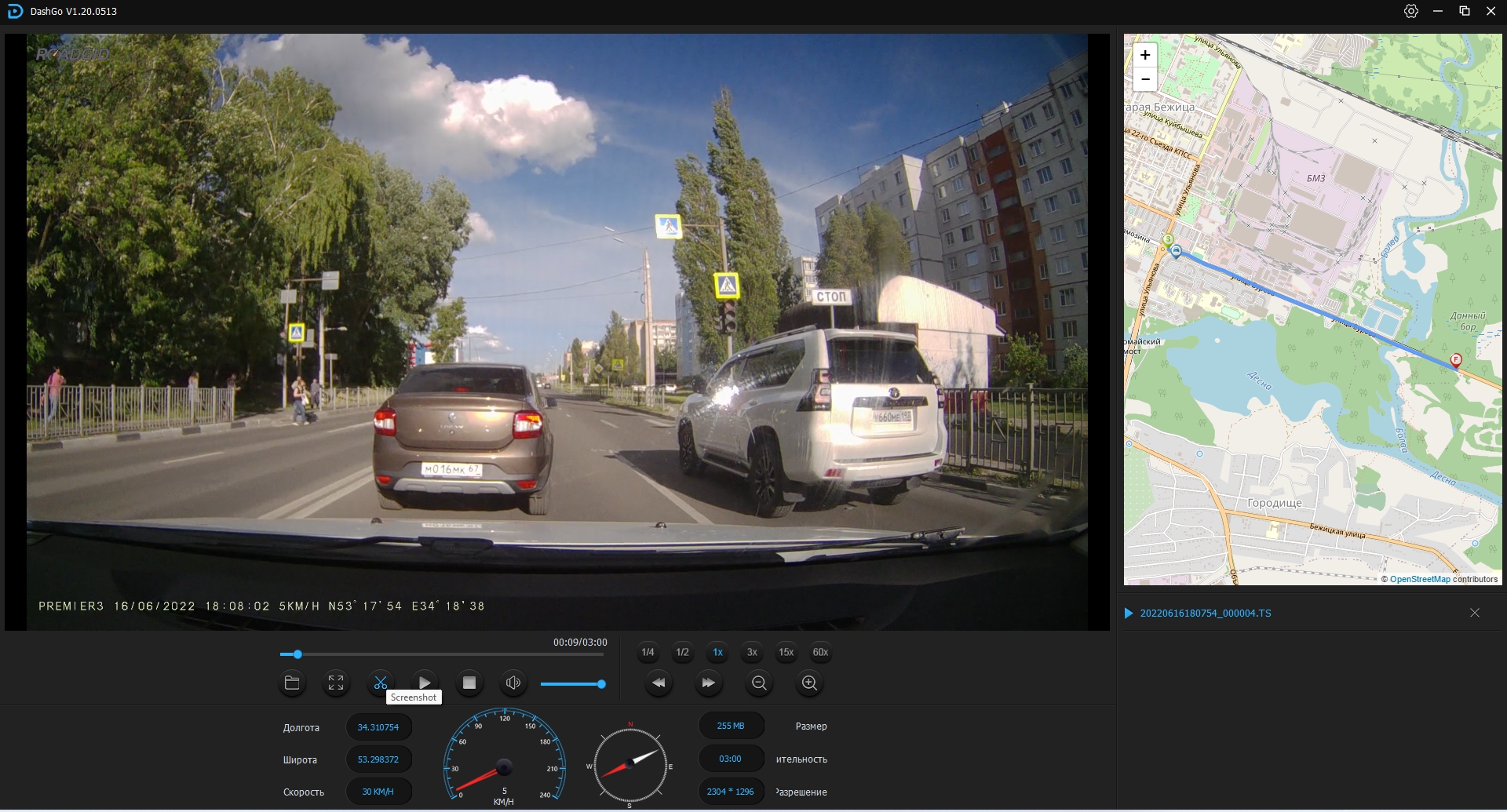Zoom out on the map

tap(1145, 79)
